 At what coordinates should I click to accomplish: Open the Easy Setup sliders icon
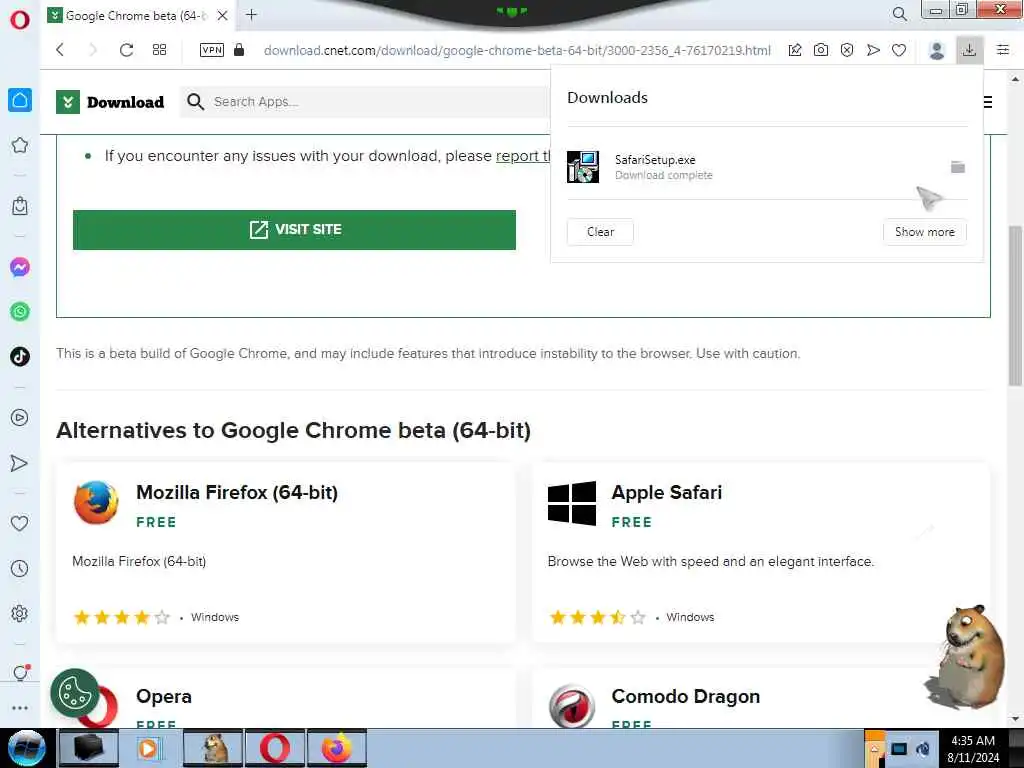(1003, 50)
